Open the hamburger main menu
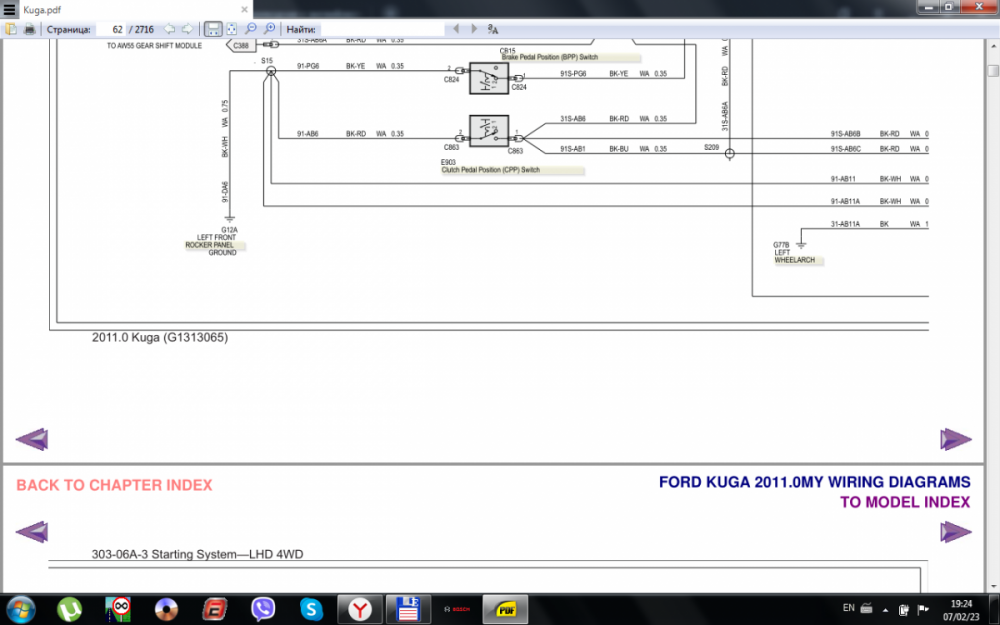 click(x=10, y=10)
